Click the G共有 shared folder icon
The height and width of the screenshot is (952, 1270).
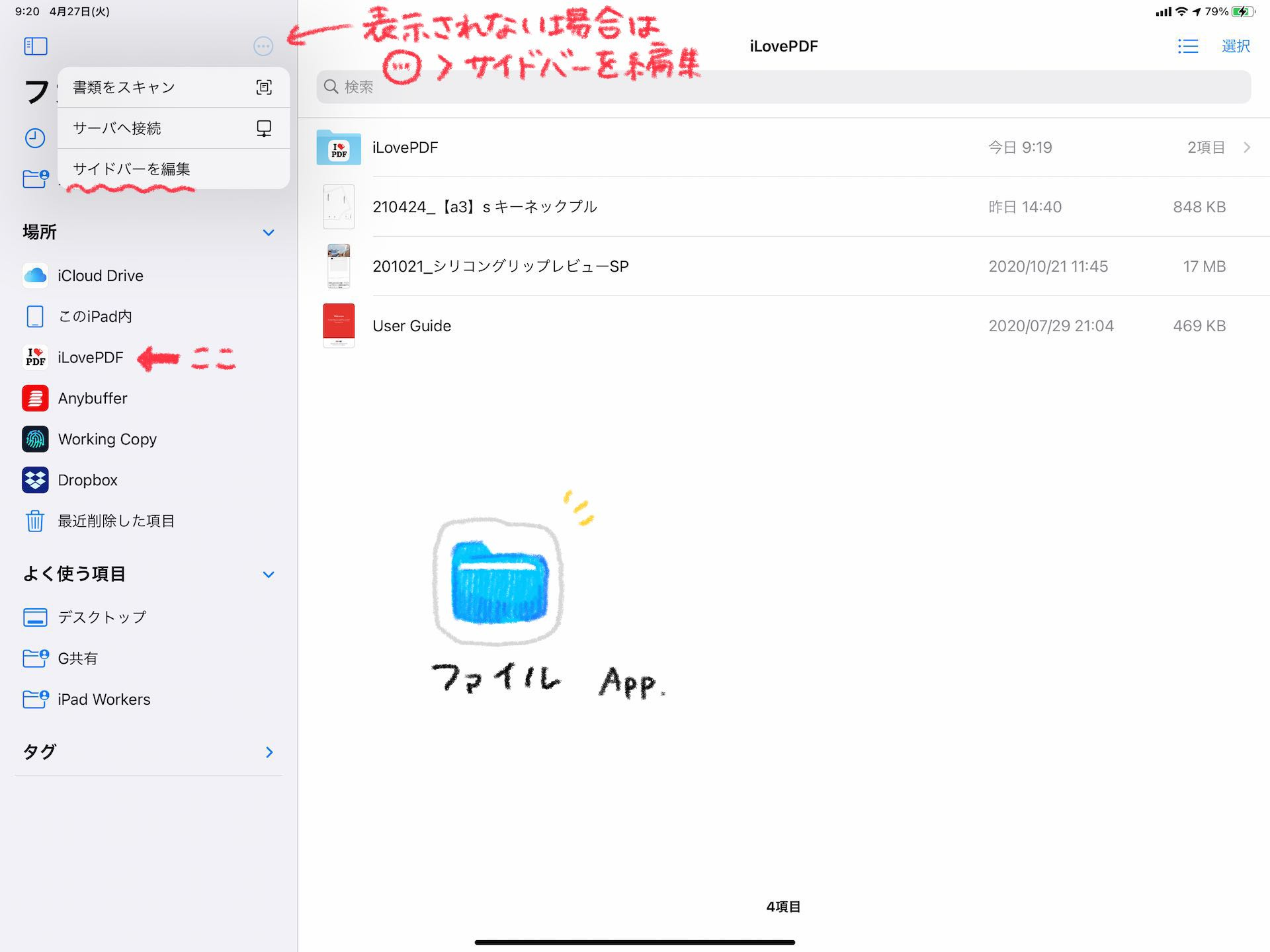tap(36, 658)
